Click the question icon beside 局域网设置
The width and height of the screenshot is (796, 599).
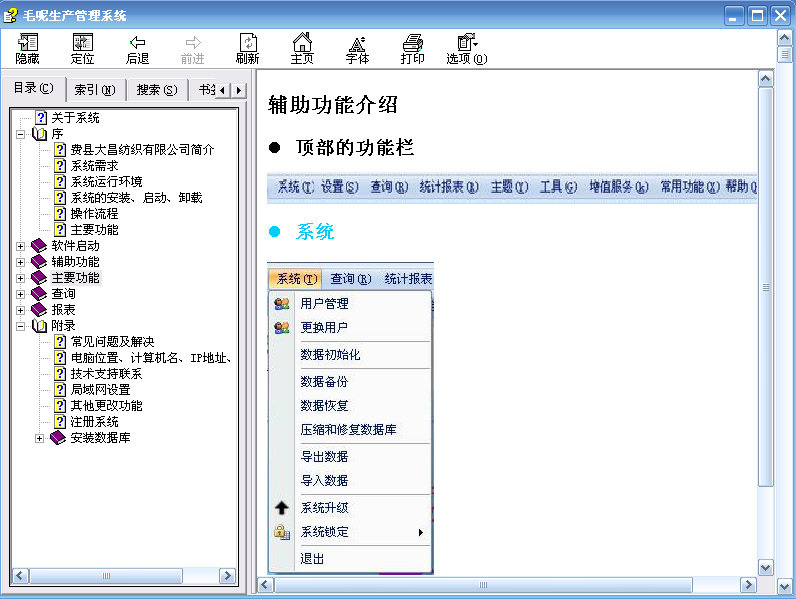pos(60,389)
